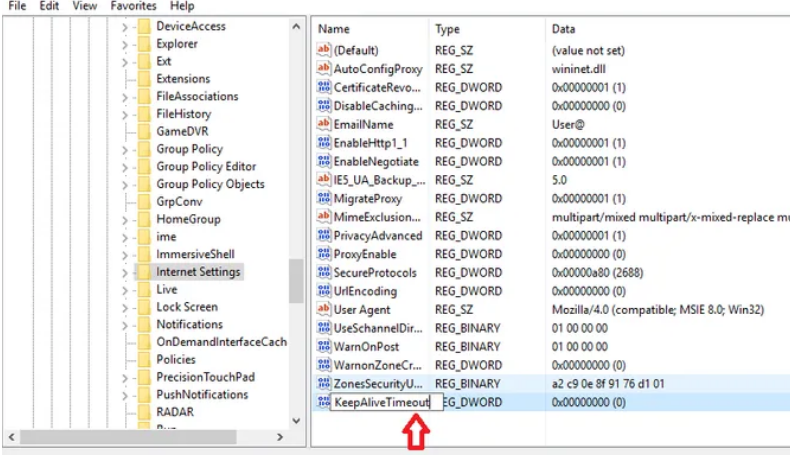Expand the Internet Settings key
The image size is (790, 455).
[125, 272]
